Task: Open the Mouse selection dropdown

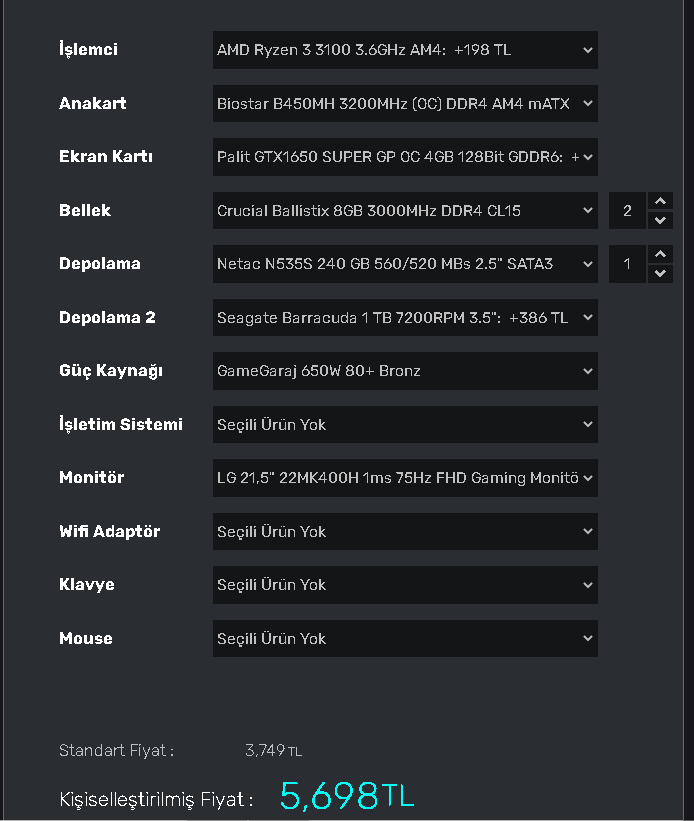Action: click(404, 639)
